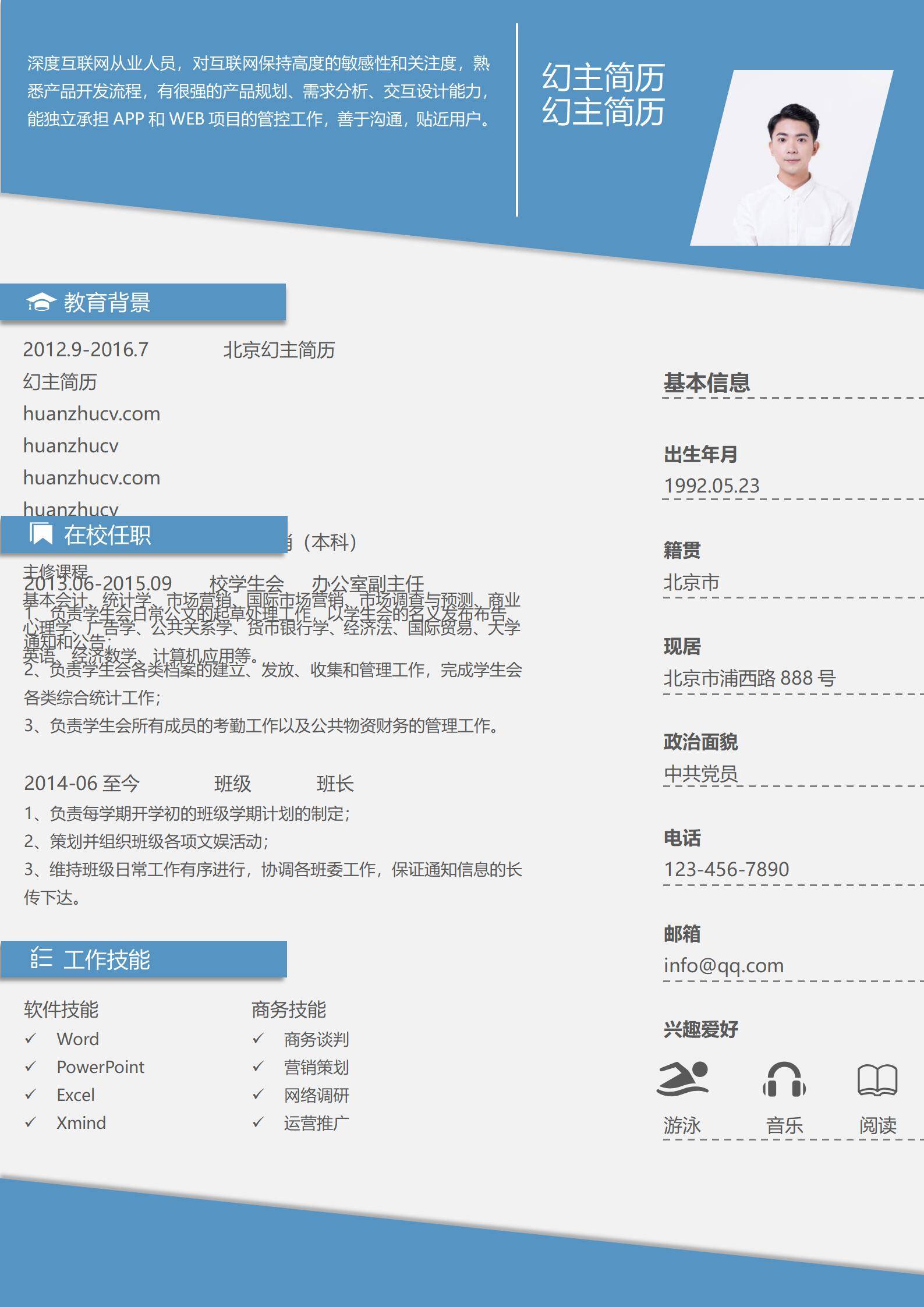Screen dimensions: 924x1307
Task: Click the info@qq.com email address
Action: [723, 965]
